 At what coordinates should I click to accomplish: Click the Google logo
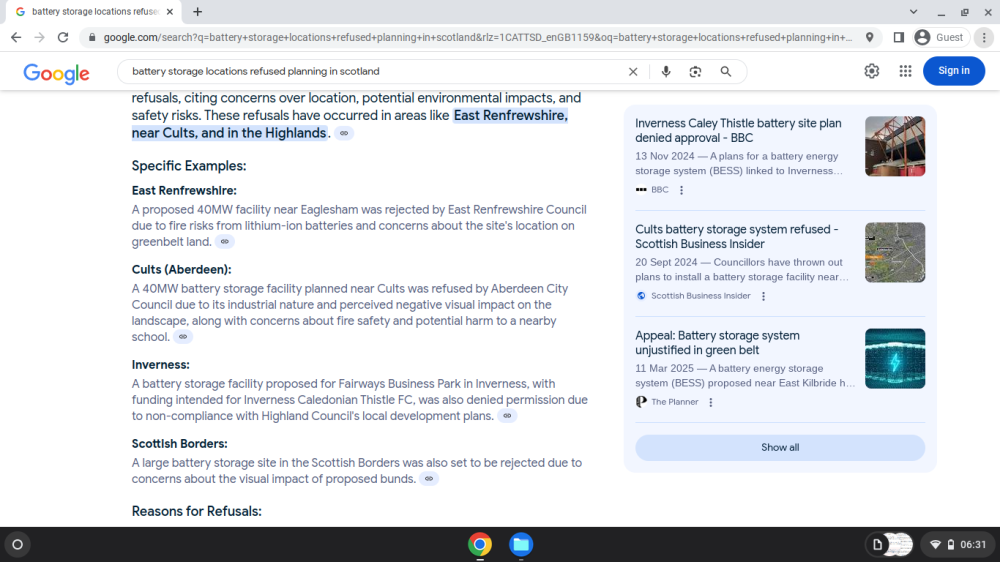coord(56,73)
